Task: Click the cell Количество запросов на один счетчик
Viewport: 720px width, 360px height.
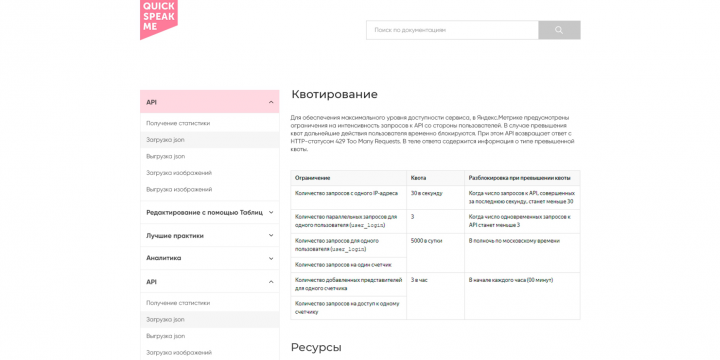Action: tap(349, 265)
